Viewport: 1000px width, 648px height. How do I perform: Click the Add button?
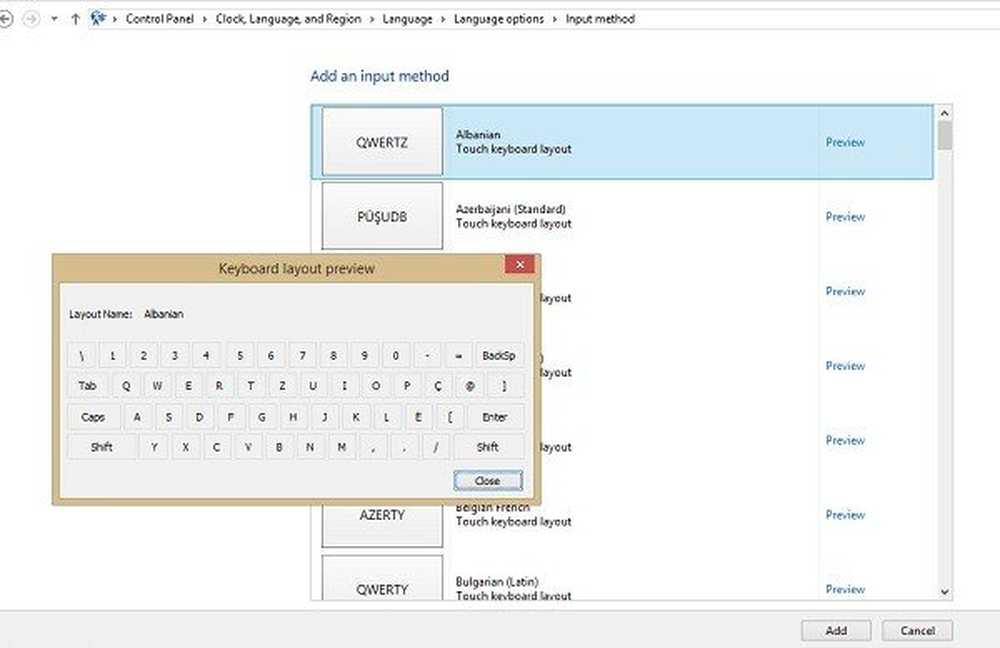click(836, 631)
